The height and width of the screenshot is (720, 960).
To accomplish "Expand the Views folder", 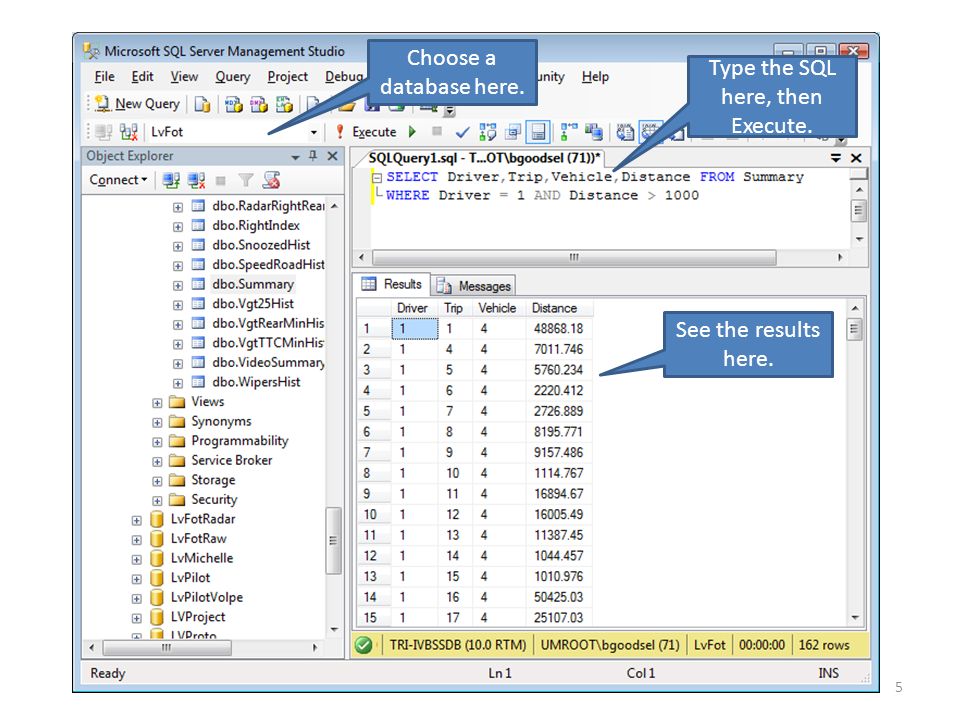I will (x=157, y=403).
